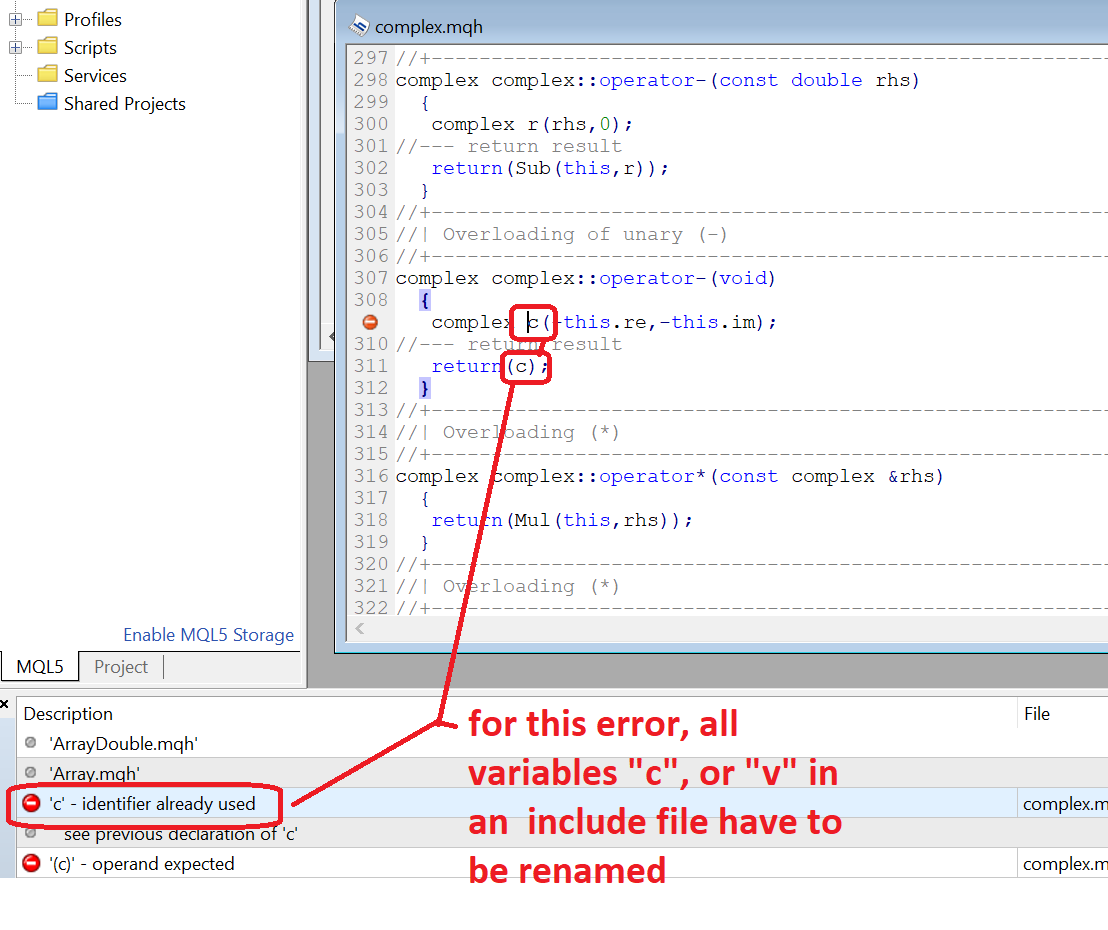
Task: Expand the Profiles folder node
Action: pyautogui.click(x=16, y=20)
